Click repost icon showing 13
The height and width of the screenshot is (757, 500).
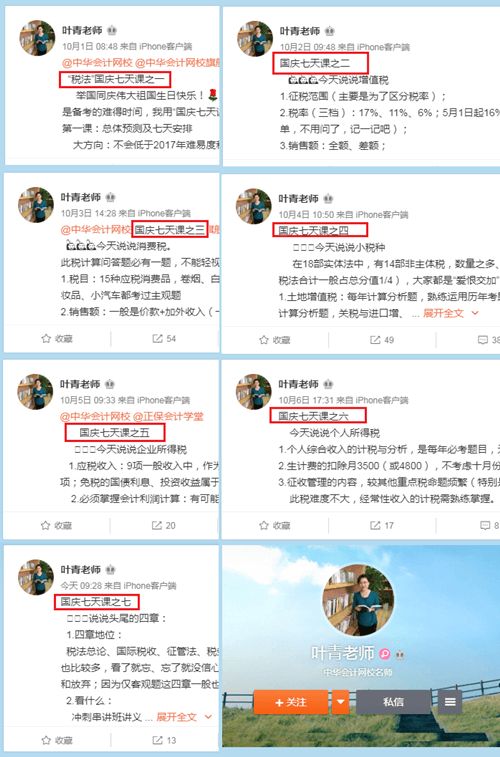click(x=157, y=740)
